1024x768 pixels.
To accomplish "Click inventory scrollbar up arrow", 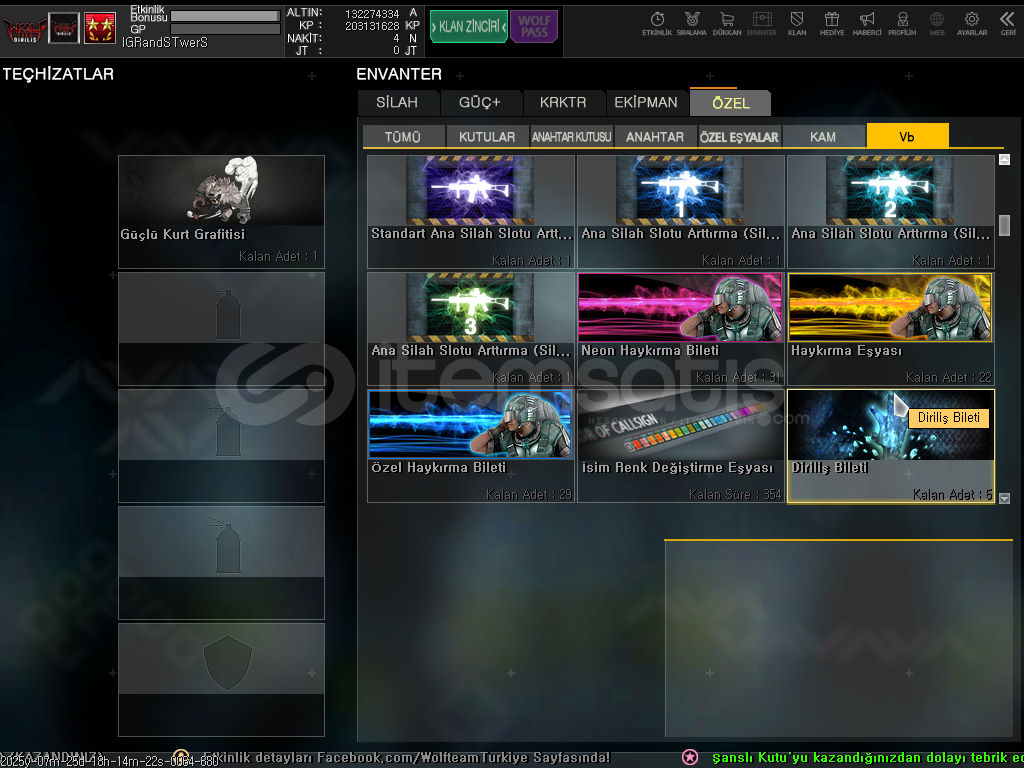I will click(x=1004, y=159).
